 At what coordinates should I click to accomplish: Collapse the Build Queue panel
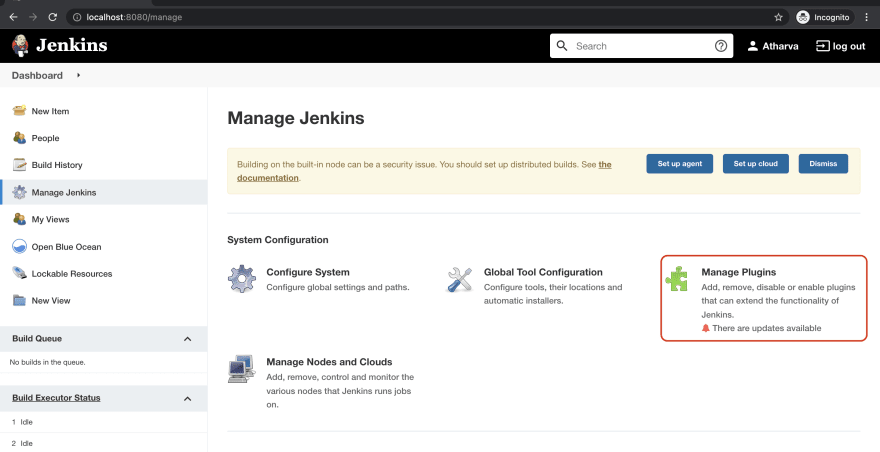[187, 339]
